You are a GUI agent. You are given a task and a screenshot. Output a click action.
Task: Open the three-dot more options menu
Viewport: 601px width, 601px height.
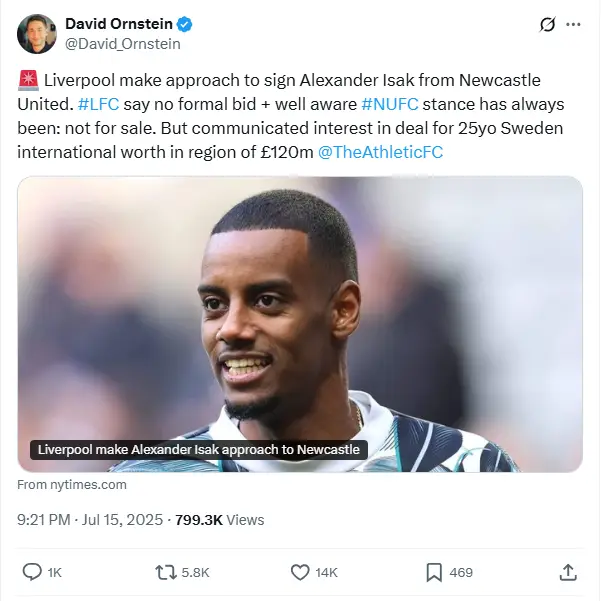pos(573,25)
